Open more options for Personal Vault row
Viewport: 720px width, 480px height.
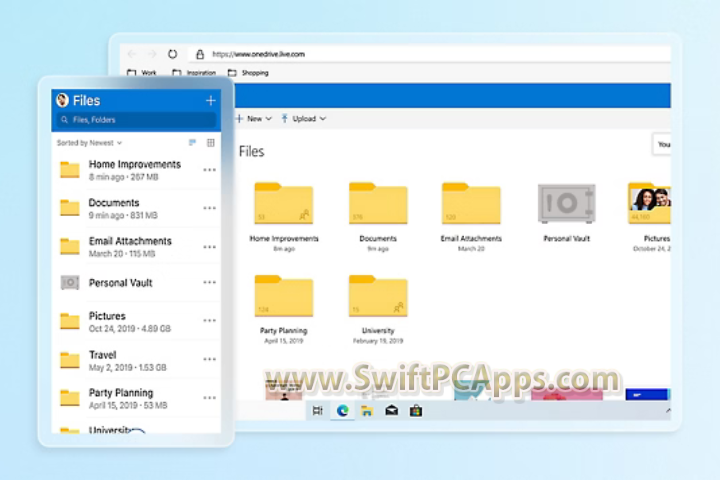(x=209, y=282)
